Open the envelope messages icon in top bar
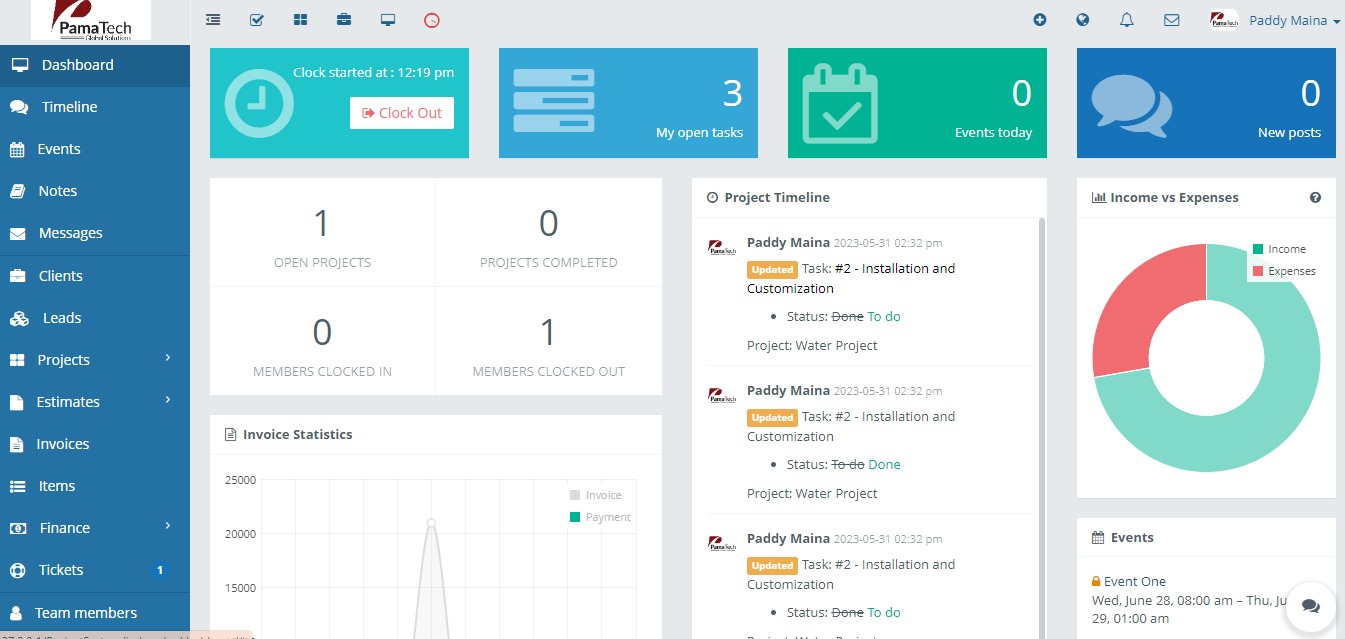Screen dimensions: 1345x639 click(x=1172, y=20)
